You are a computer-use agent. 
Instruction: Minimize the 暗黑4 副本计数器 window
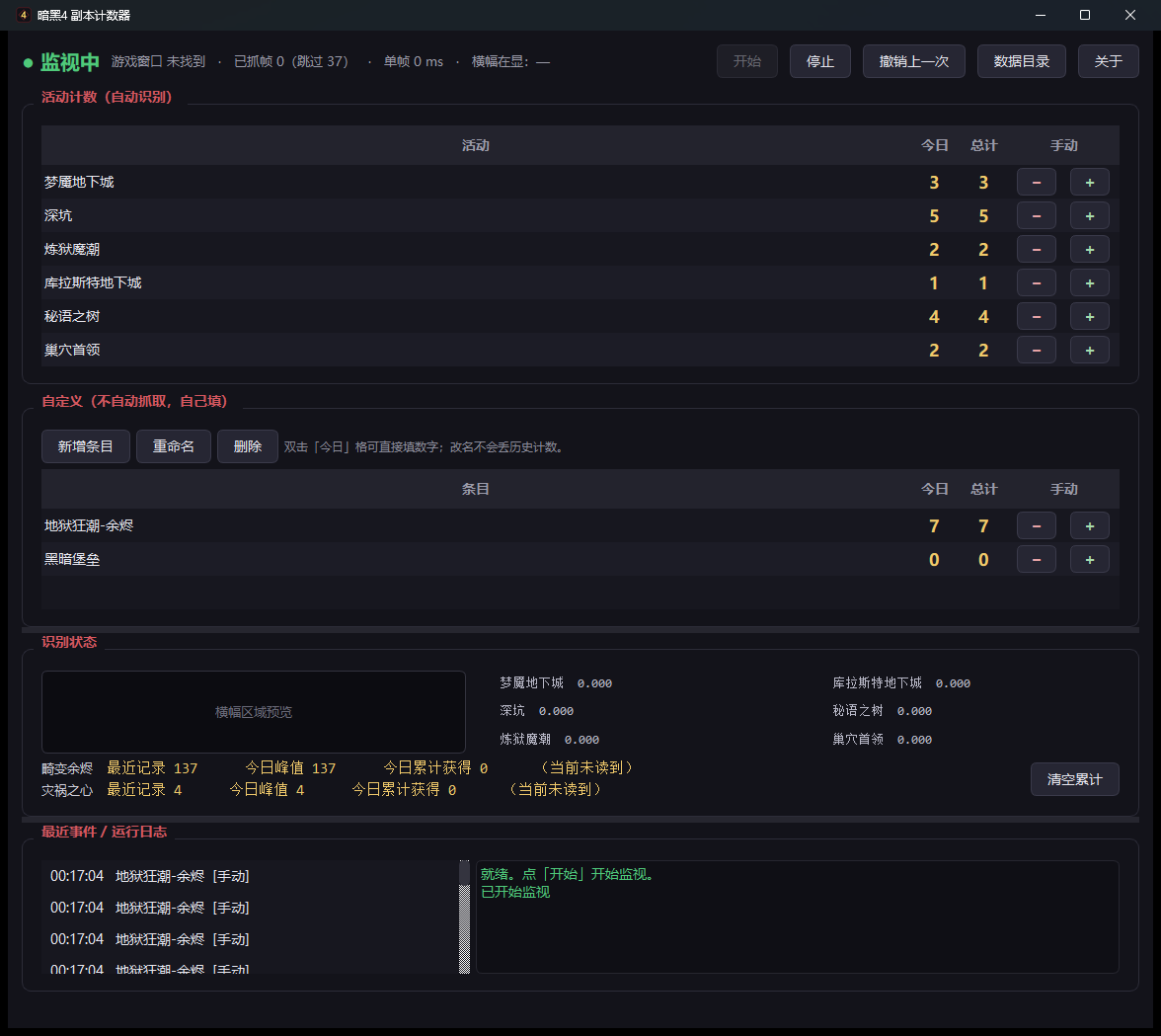[x=1041, y=15]
